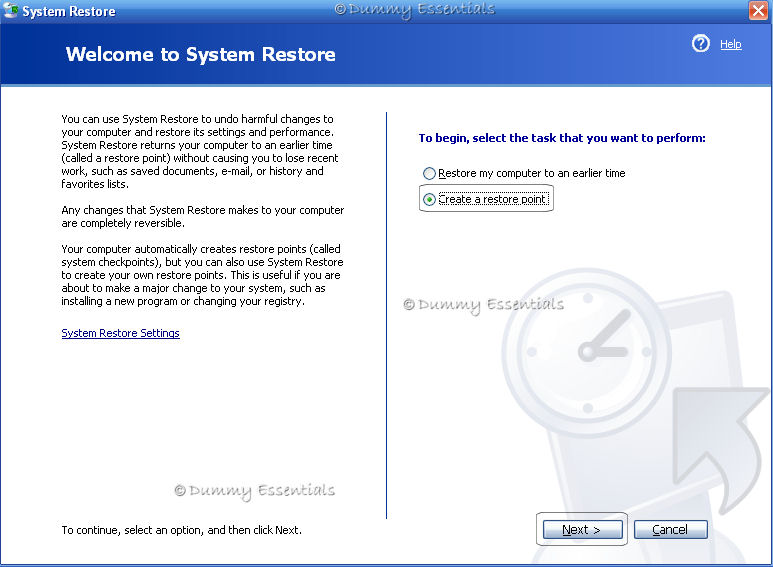The width and height of the screenshot is (773, 567).
Task: Click the Help question mark icon
Action: pyautogui.click(x=701, y=44)
